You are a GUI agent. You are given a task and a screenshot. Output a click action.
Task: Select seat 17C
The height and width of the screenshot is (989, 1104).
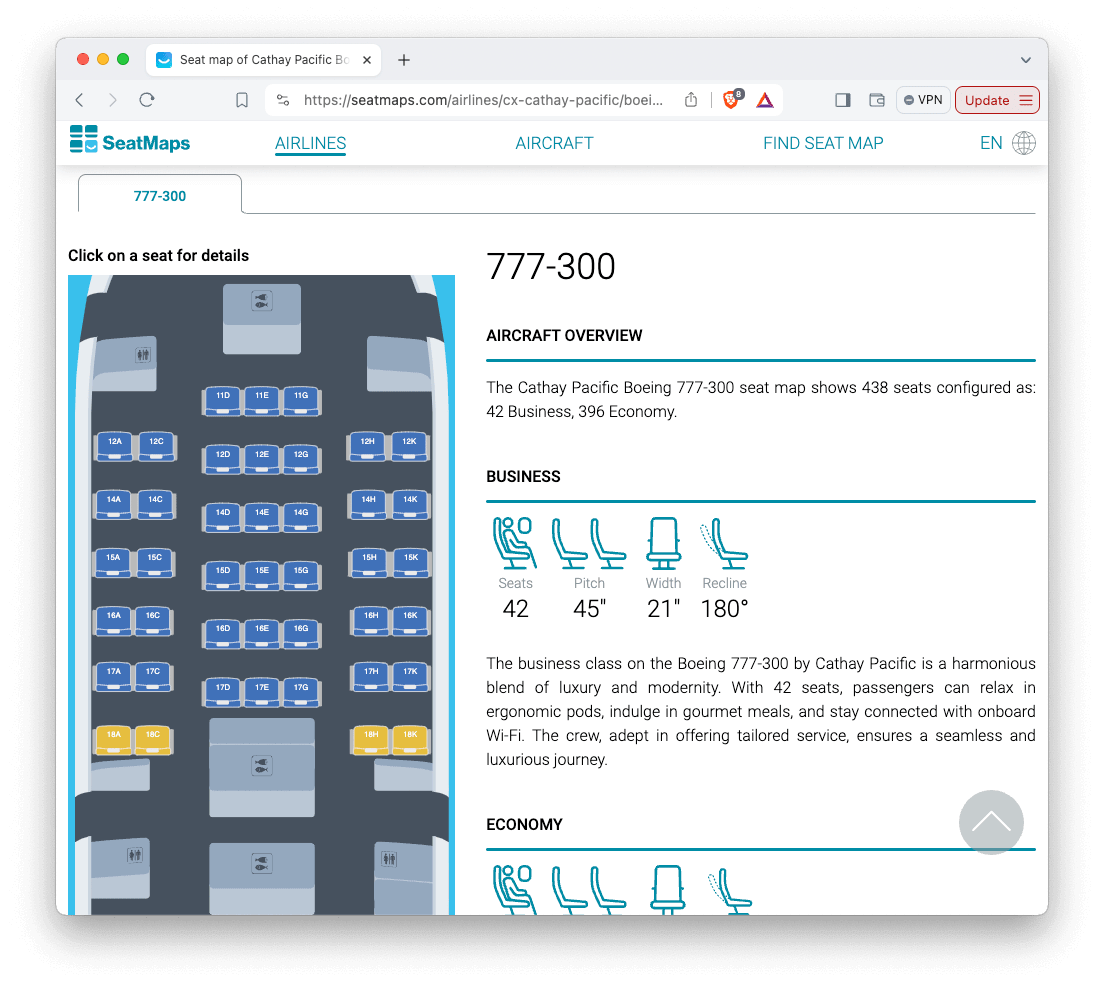tap(153, 677)
